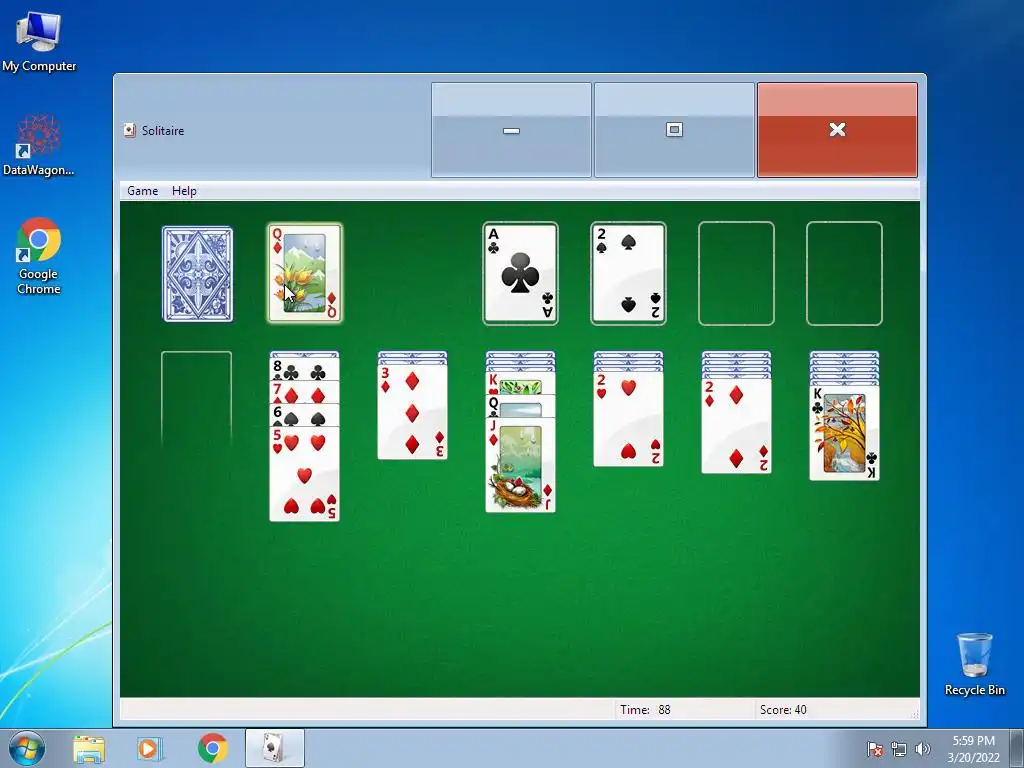Select the Recycle Bin desktop icon
Screen dimensions: 1024x768
[x=974, y=664]
